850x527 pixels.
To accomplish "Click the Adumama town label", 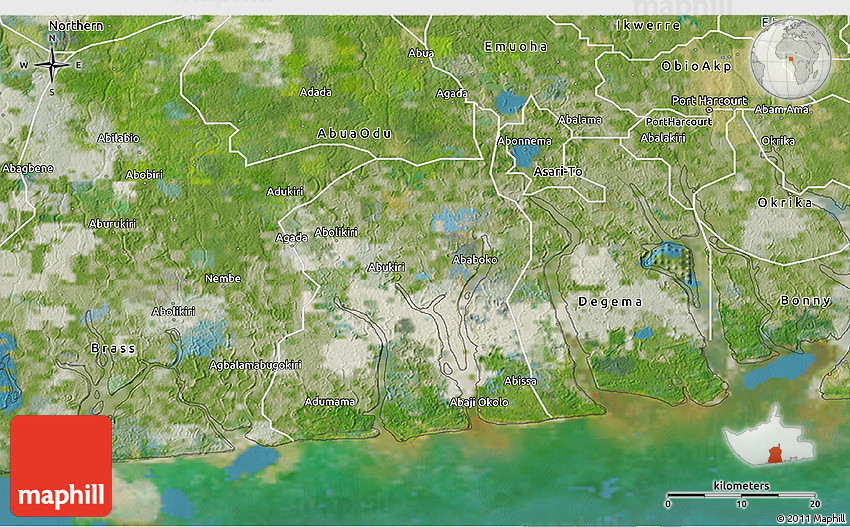I will pyautogui.click(x=329, y=401).
